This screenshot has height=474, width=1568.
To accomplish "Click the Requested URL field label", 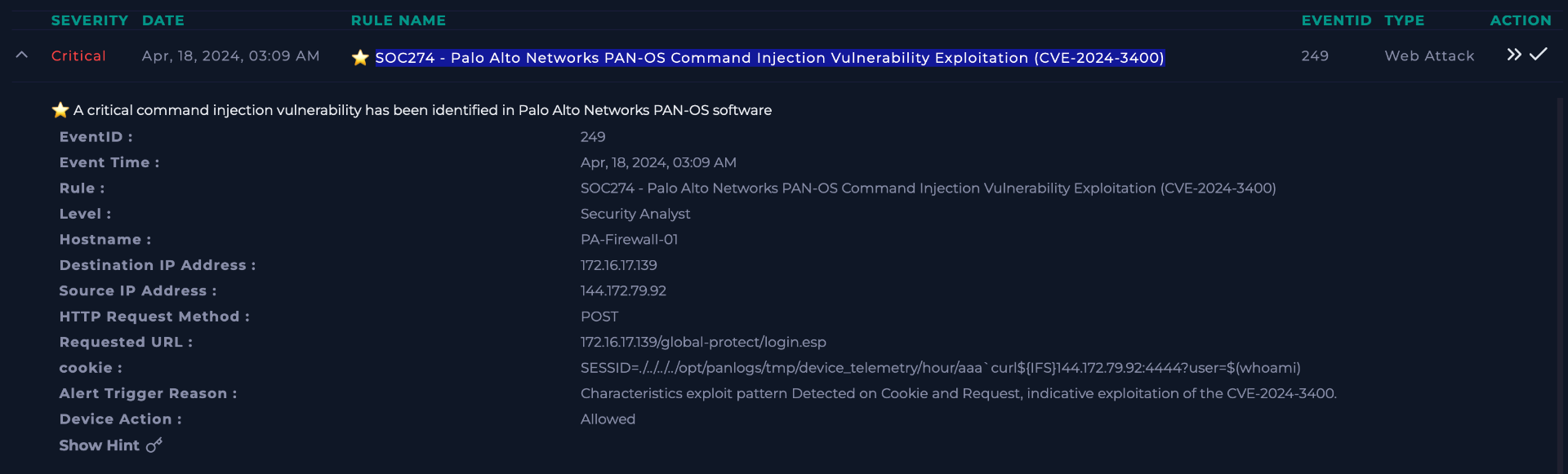I will [126, 342].
